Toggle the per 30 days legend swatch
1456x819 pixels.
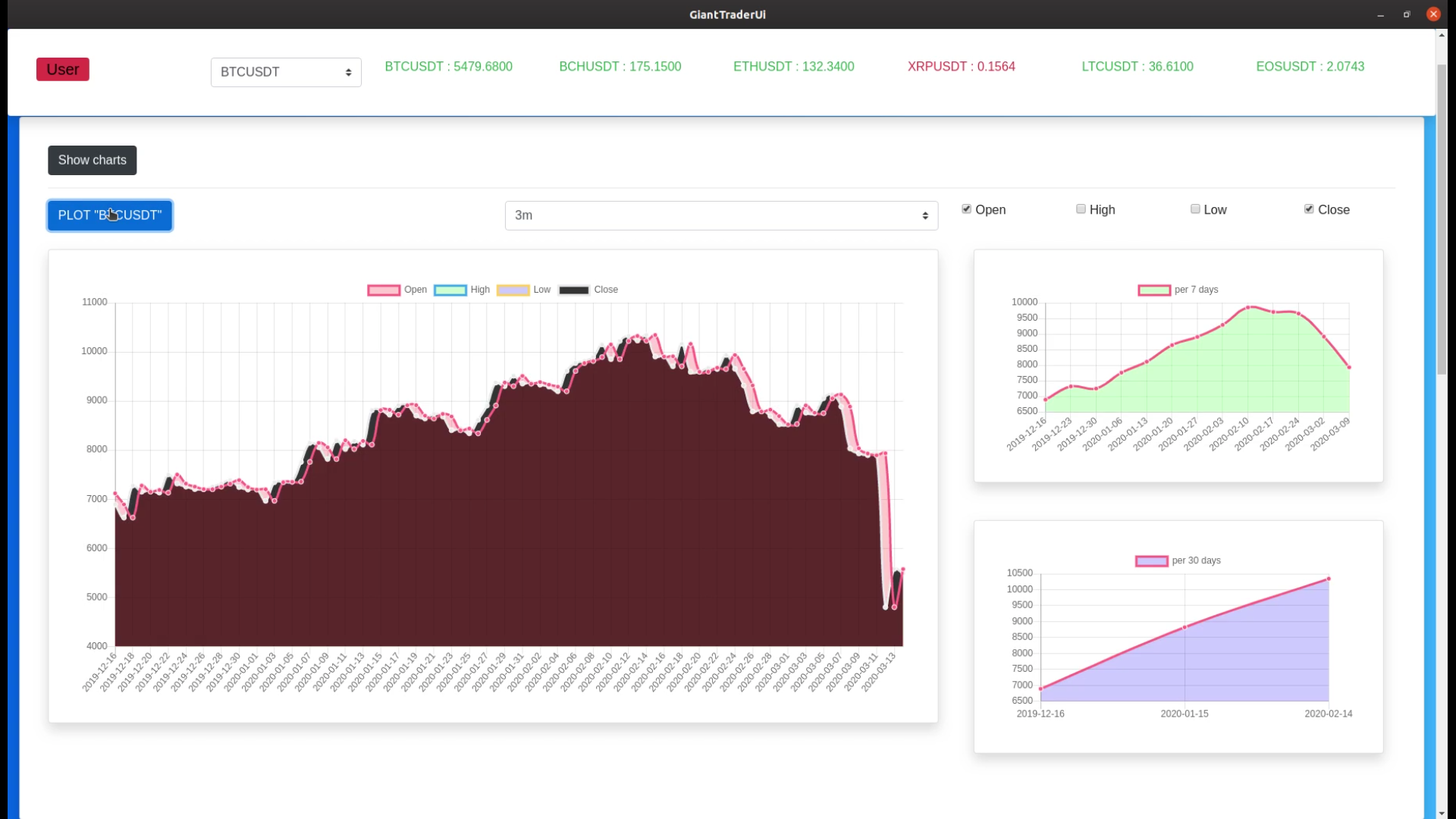pos(1152,561)
